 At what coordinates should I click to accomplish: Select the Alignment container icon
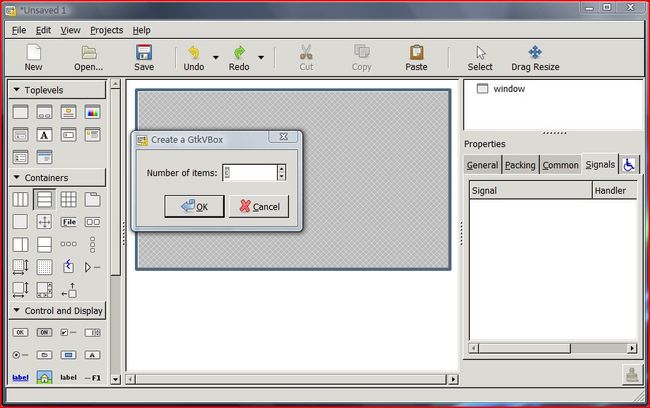point(68,290)
